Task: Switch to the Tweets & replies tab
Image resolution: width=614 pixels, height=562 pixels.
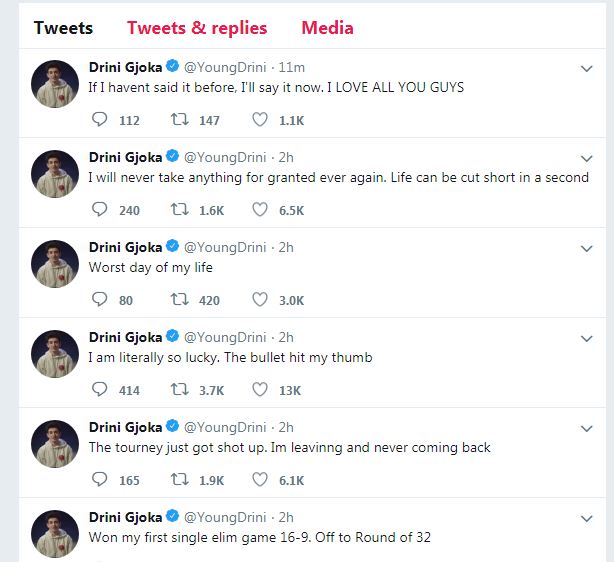Action: point(197,27)
